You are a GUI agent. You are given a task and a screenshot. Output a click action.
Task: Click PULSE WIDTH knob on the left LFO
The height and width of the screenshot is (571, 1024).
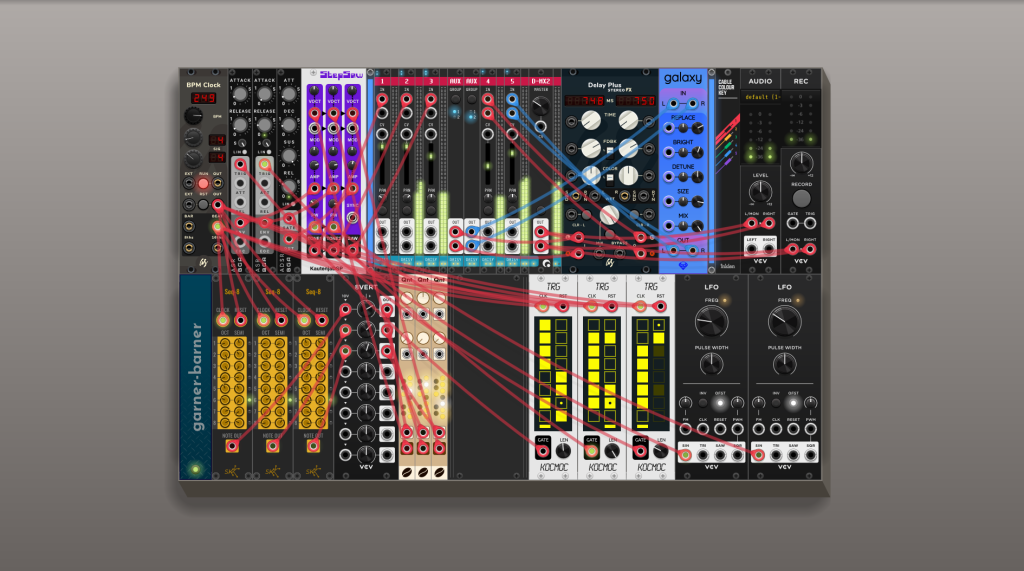(x=711, y=364)
